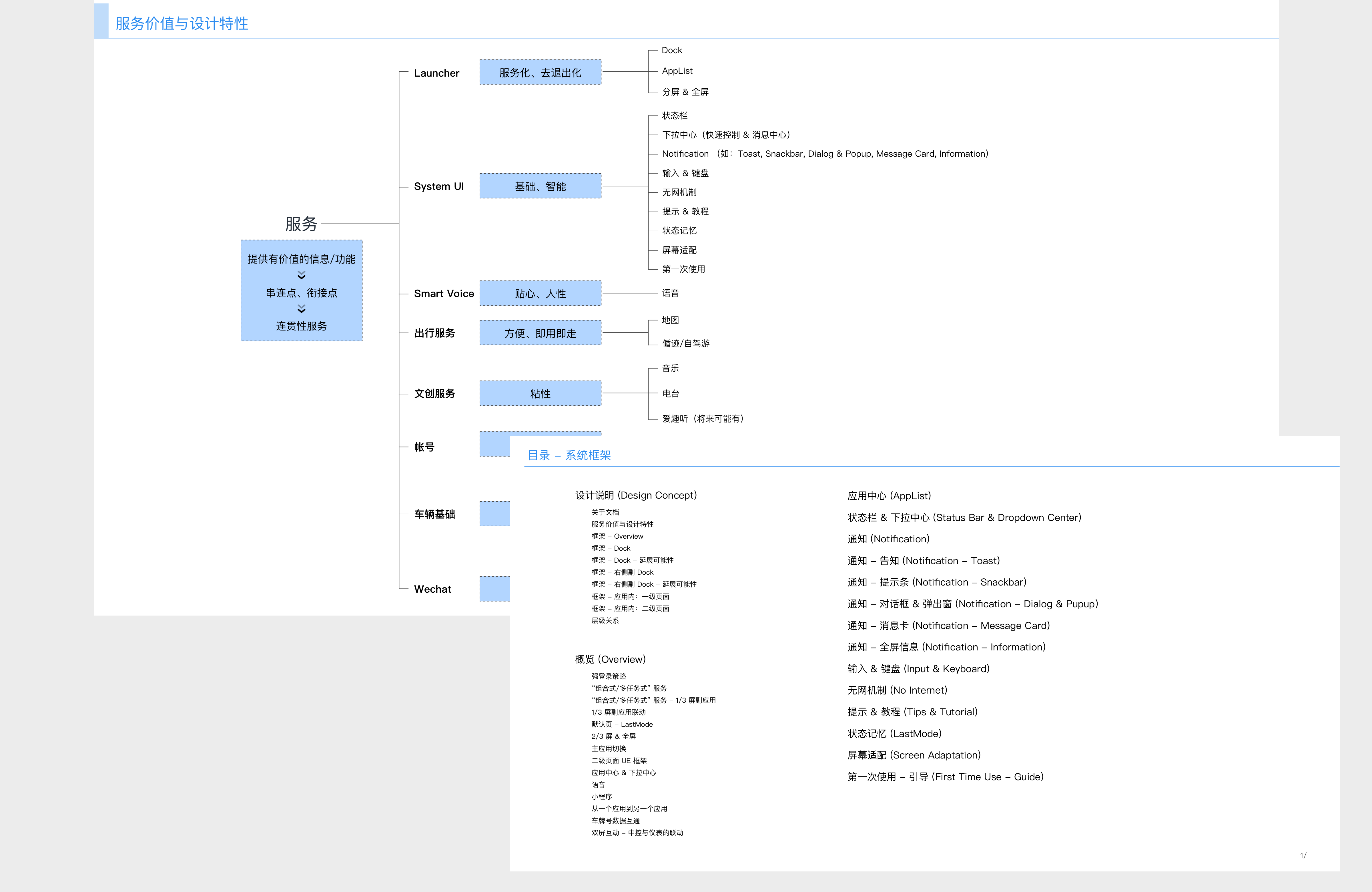Click the 第一次使用 leaf item
Screen dimensions: 1372x892
(683, 269)
